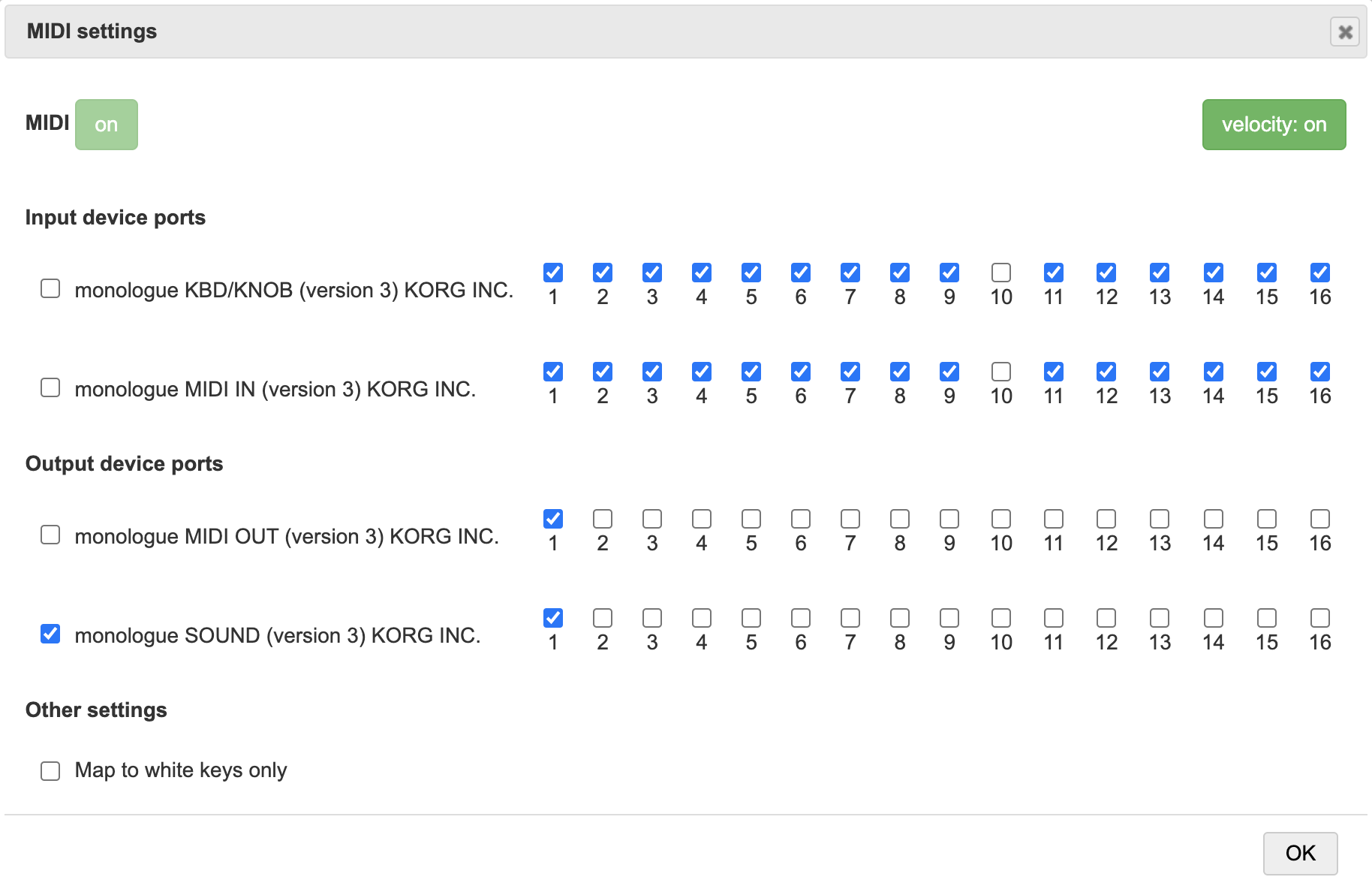Enable channel 10 for monologue MIDI OUT
The image size is (1372, 892).
point(1001,519)
